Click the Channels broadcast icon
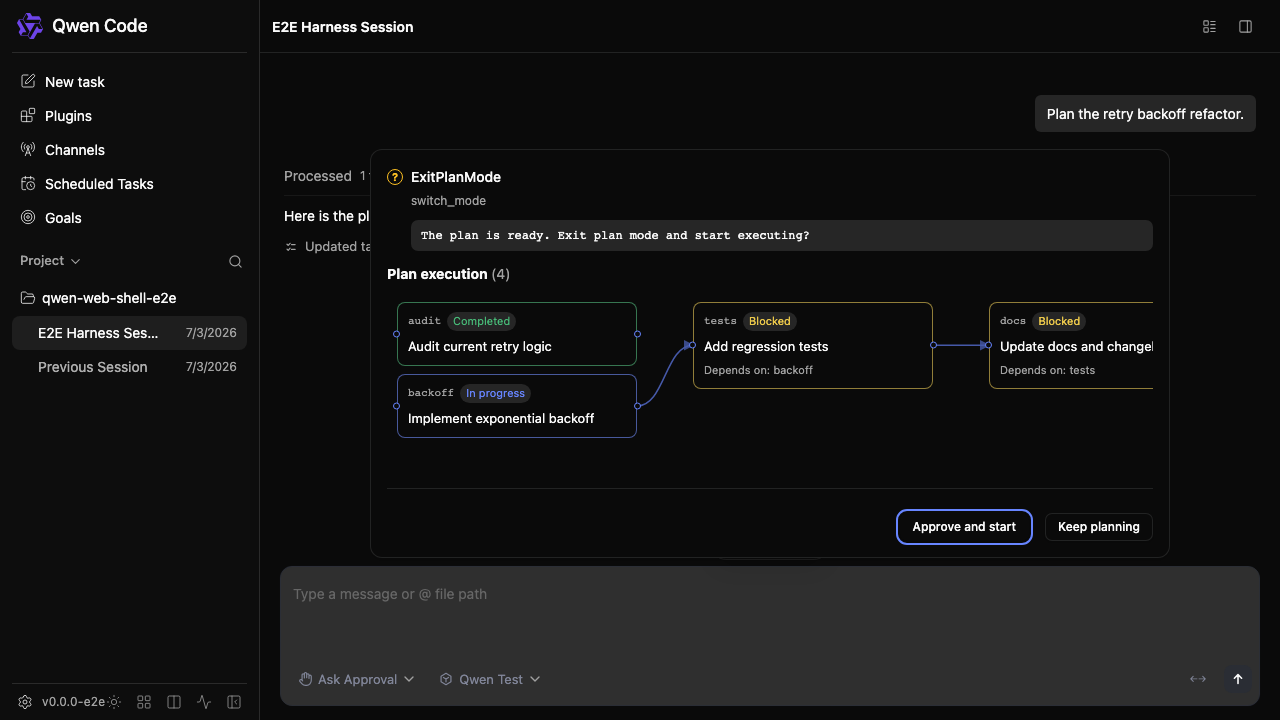 tap(28, 150)
